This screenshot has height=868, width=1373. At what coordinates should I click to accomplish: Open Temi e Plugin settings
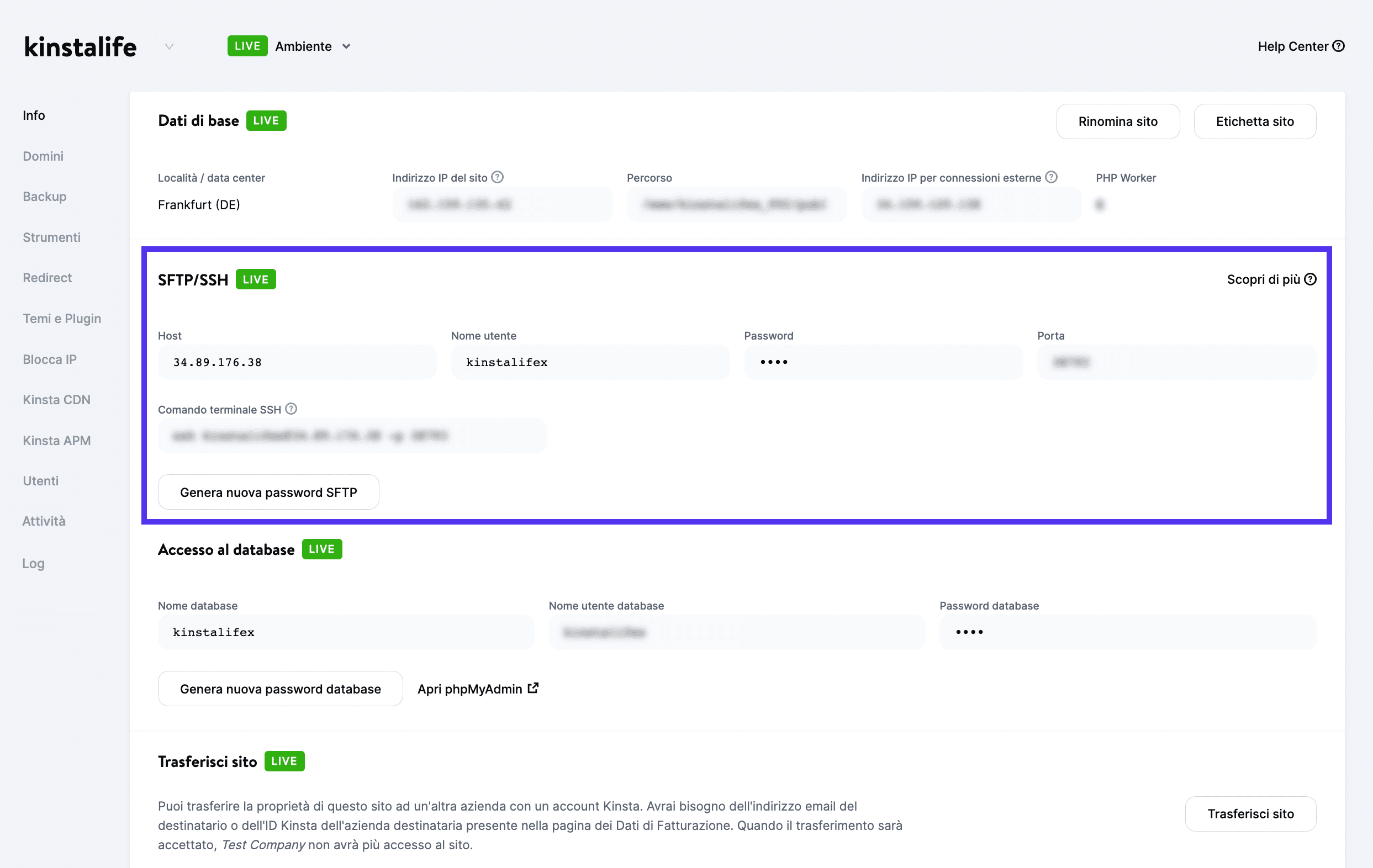(61, 318)
